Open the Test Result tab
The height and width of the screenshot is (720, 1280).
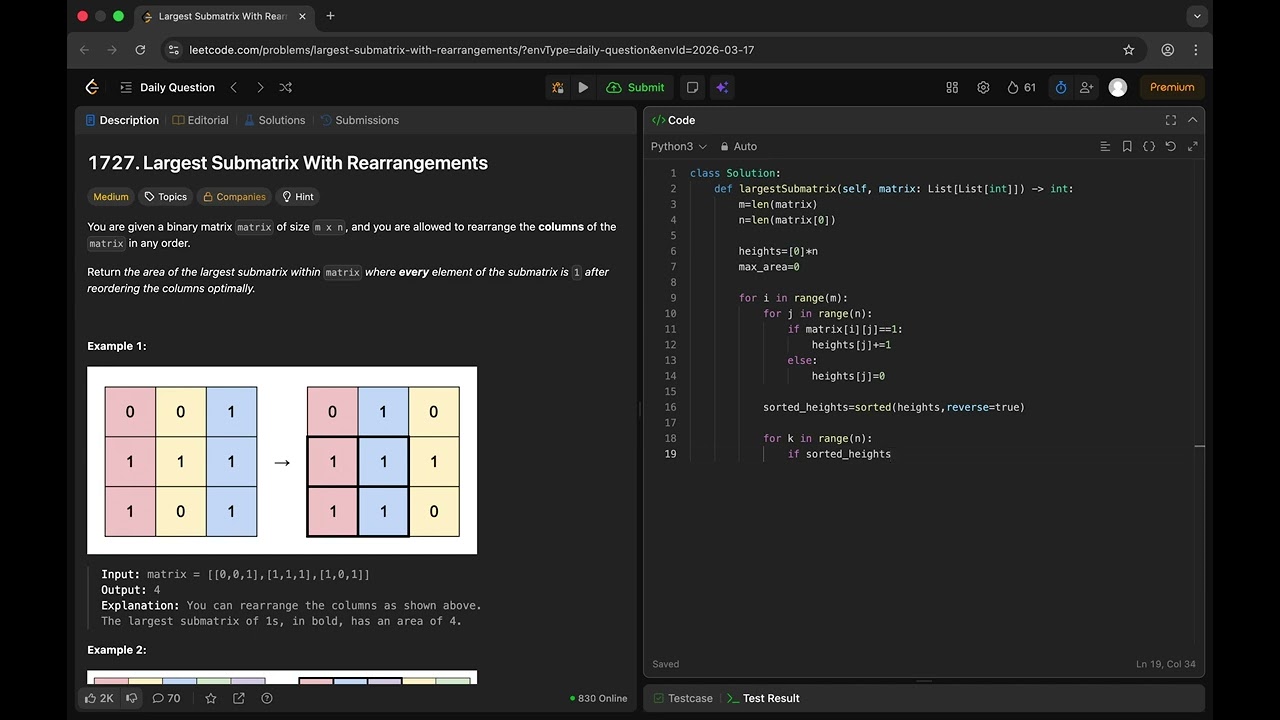tap(763, 698)
